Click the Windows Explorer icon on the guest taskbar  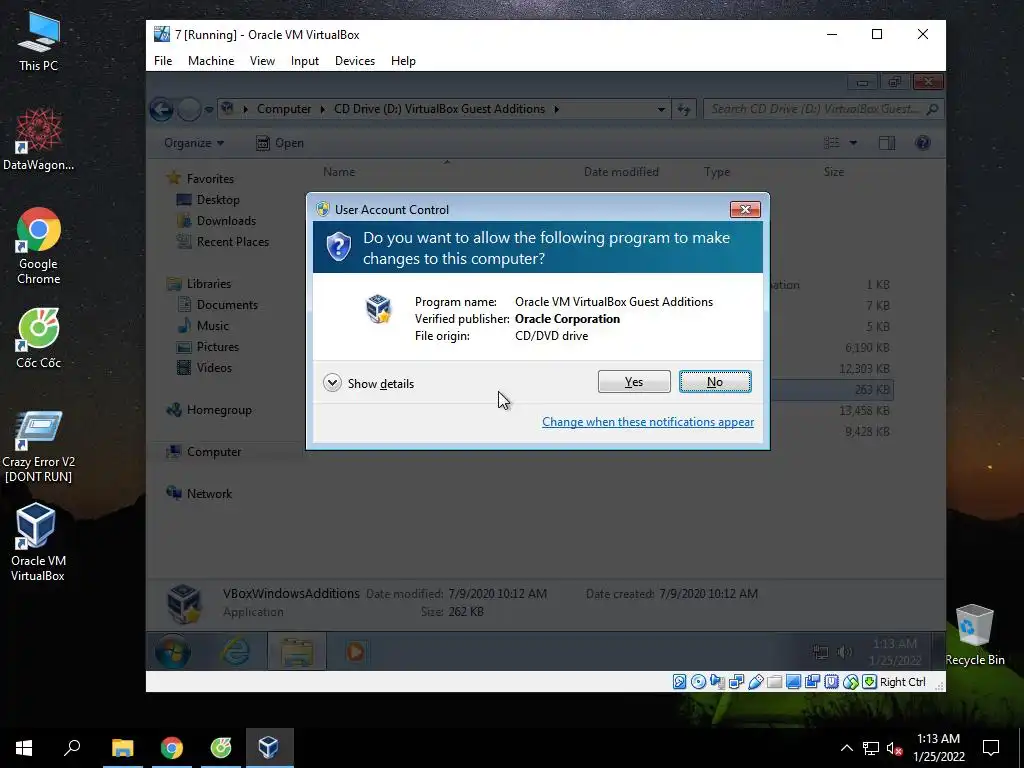[x=296, y=651]
